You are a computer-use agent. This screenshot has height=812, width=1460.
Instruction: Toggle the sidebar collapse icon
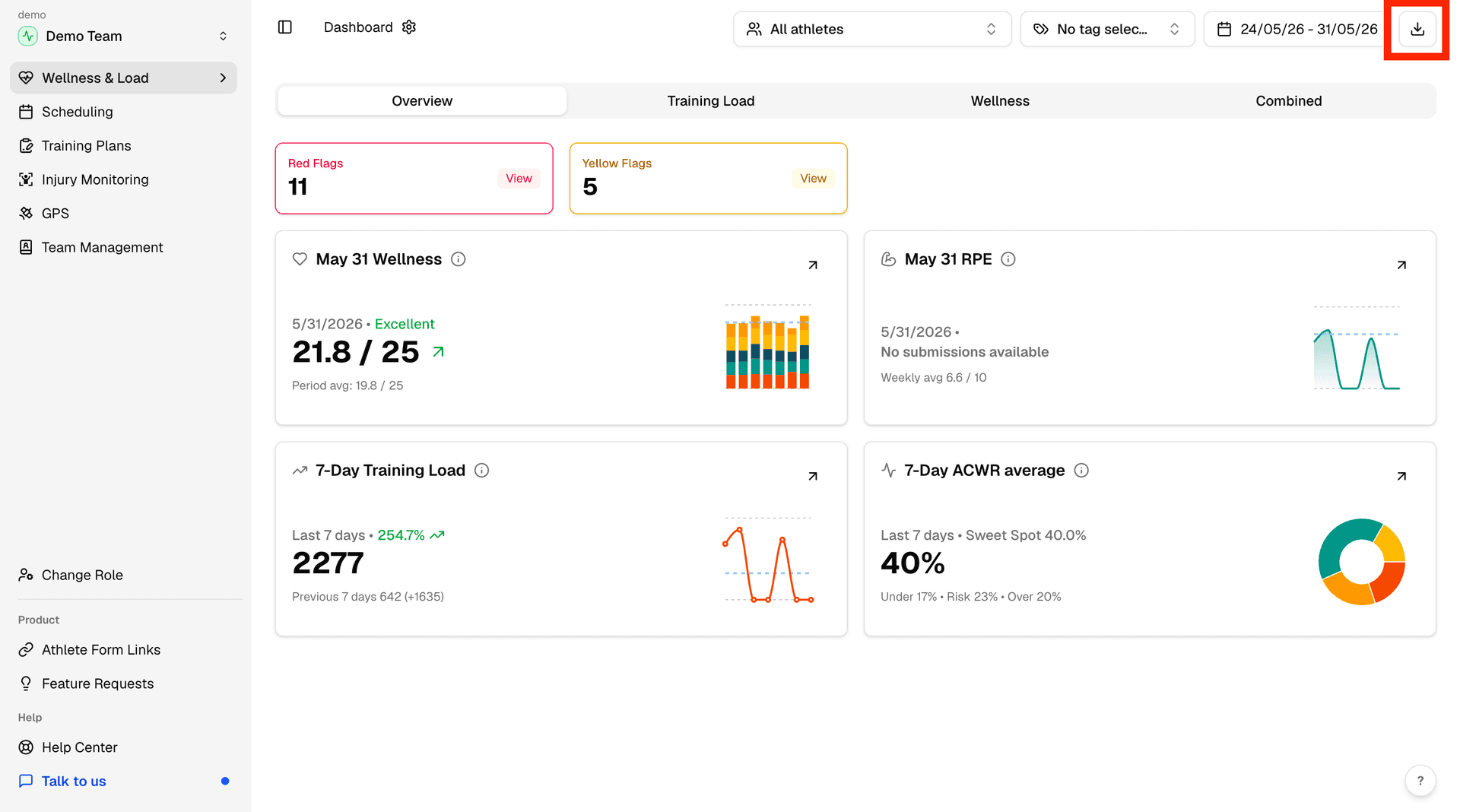coord(285,27)
